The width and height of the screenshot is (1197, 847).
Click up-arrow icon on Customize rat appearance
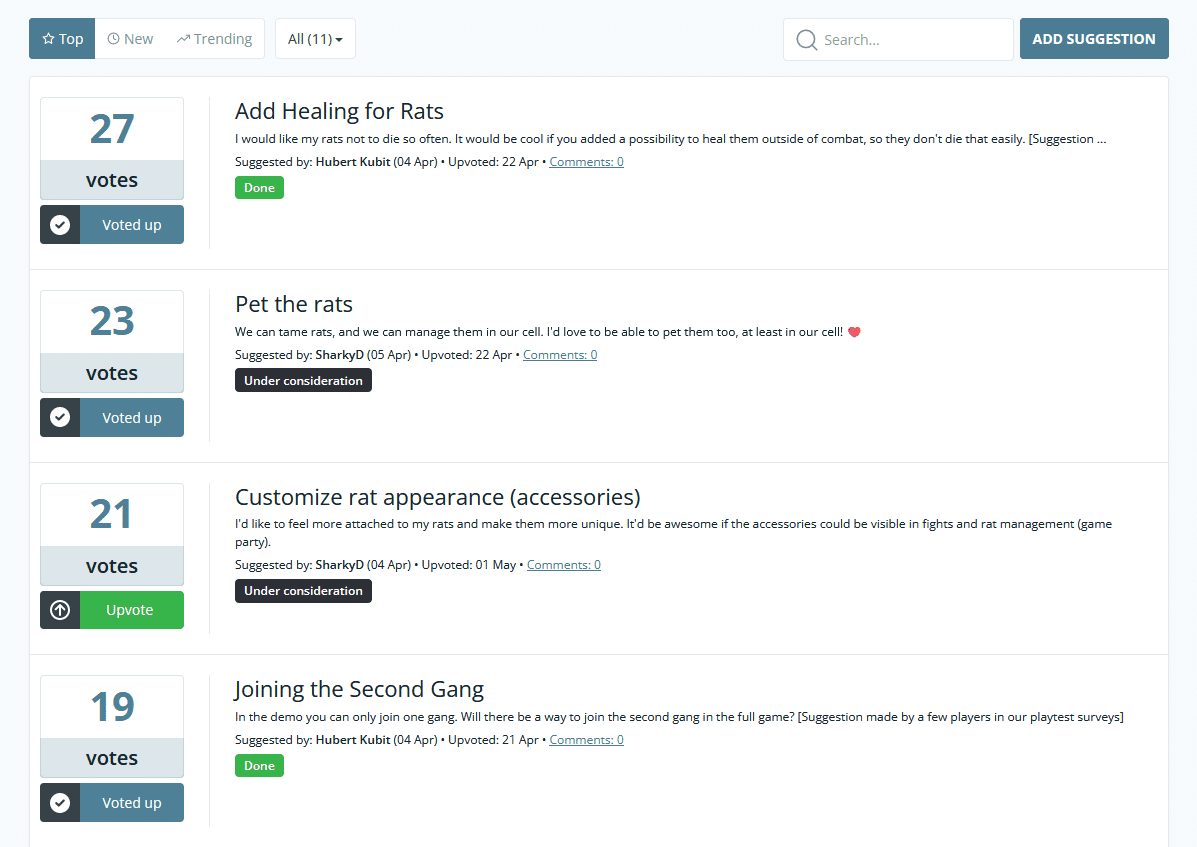[60, 610]
